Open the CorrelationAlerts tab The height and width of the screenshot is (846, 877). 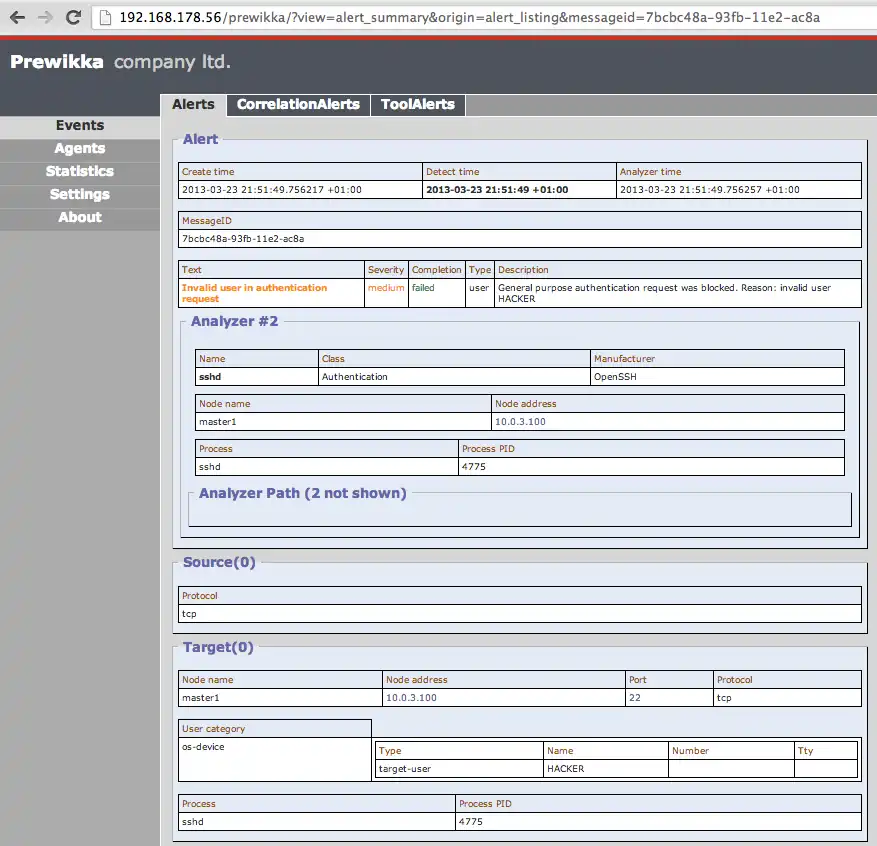pos(298,105)
